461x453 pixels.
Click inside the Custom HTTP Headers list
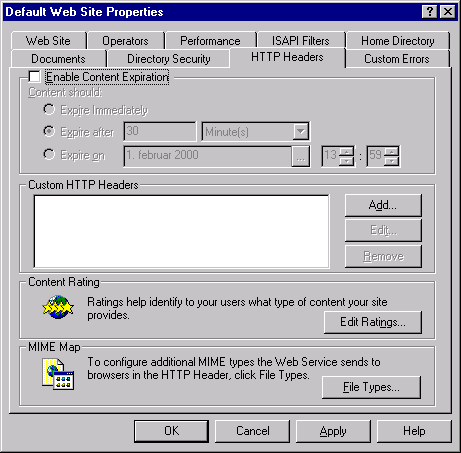[181, 231]
